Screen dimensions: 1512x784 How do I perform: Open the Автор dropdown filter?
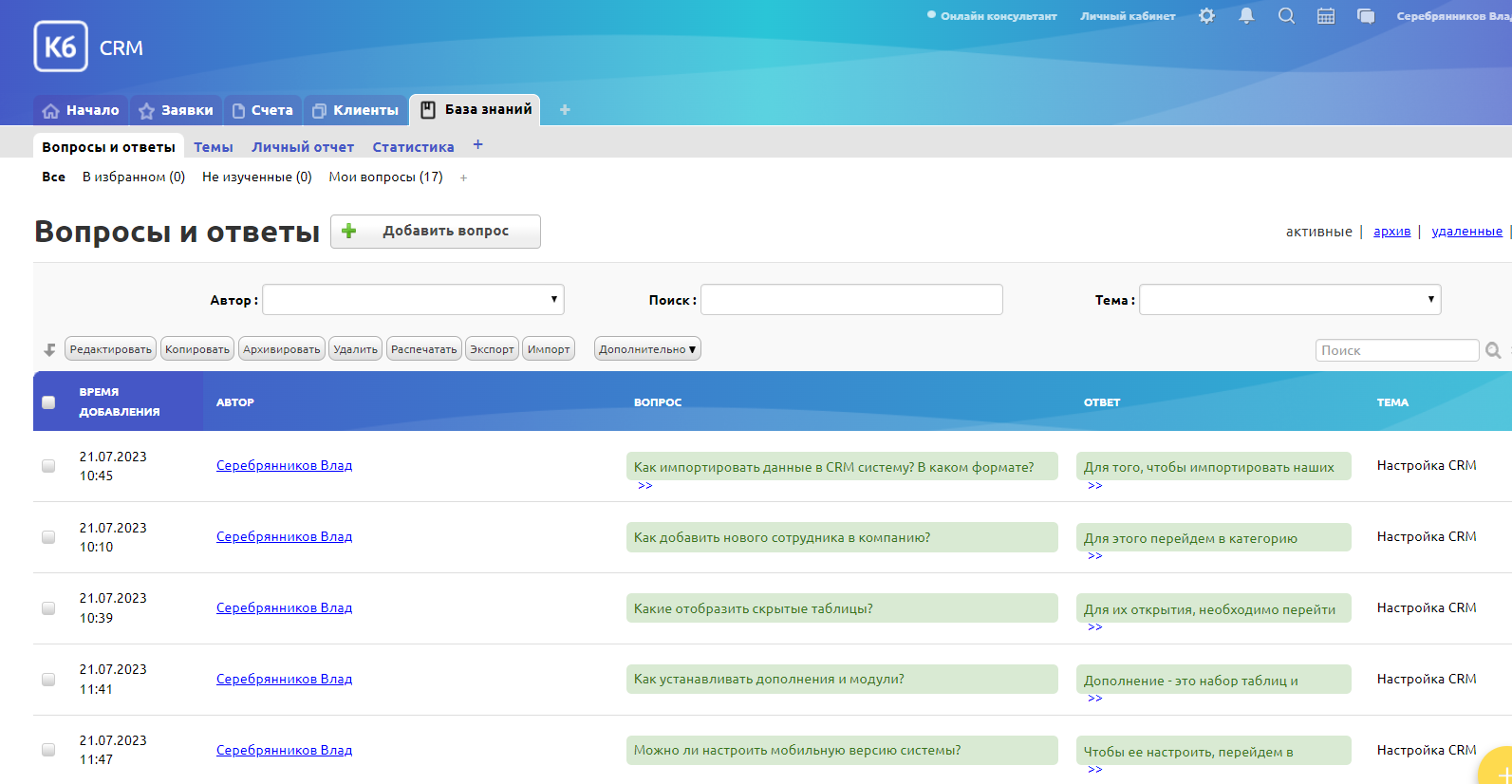(413, 300)
